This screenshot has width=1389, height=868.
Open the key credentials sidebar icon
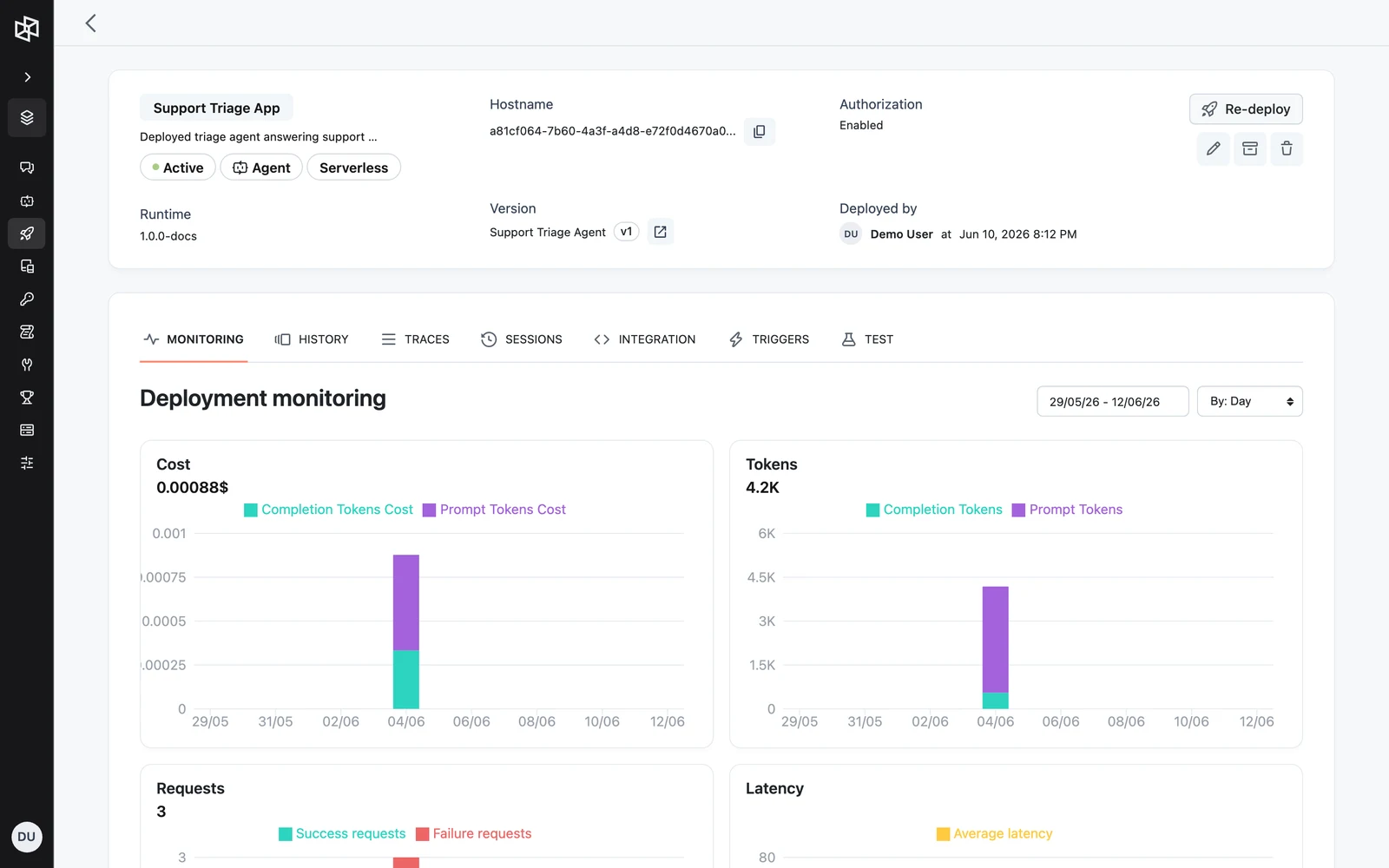click(27, 299)
